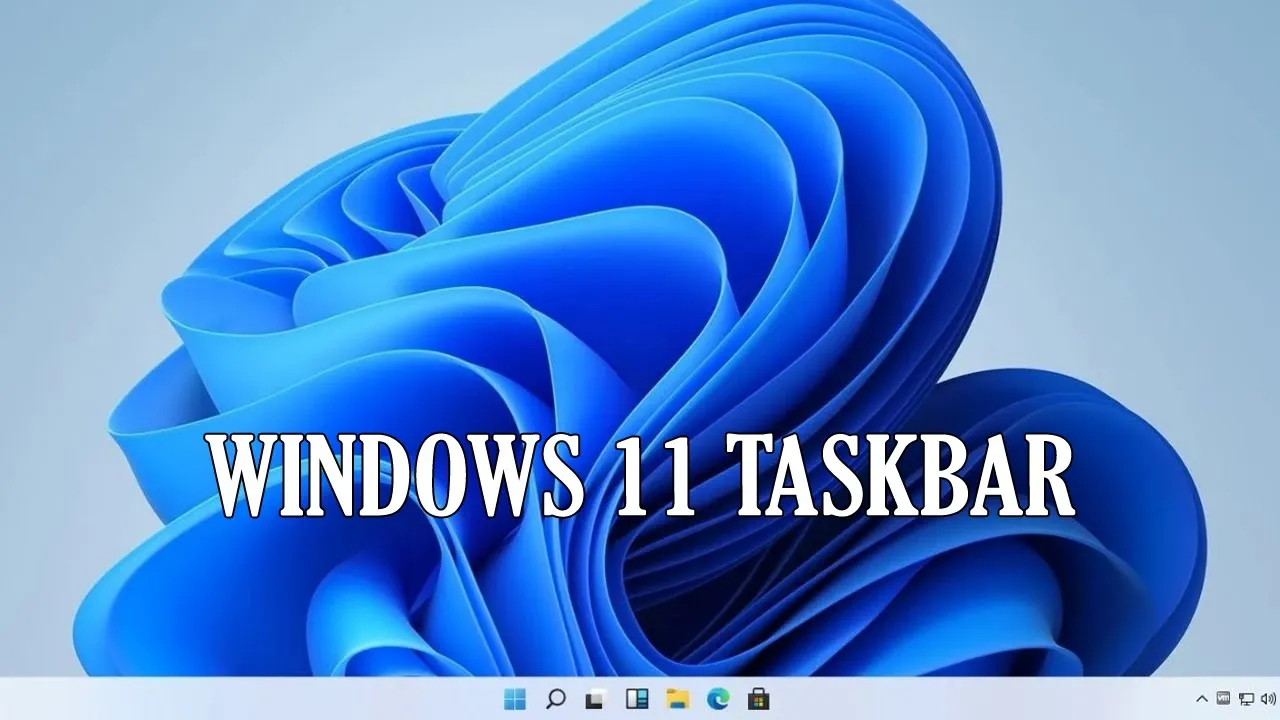
Task: Open the Widgets panel icon
Action: (x=637, y=698)
